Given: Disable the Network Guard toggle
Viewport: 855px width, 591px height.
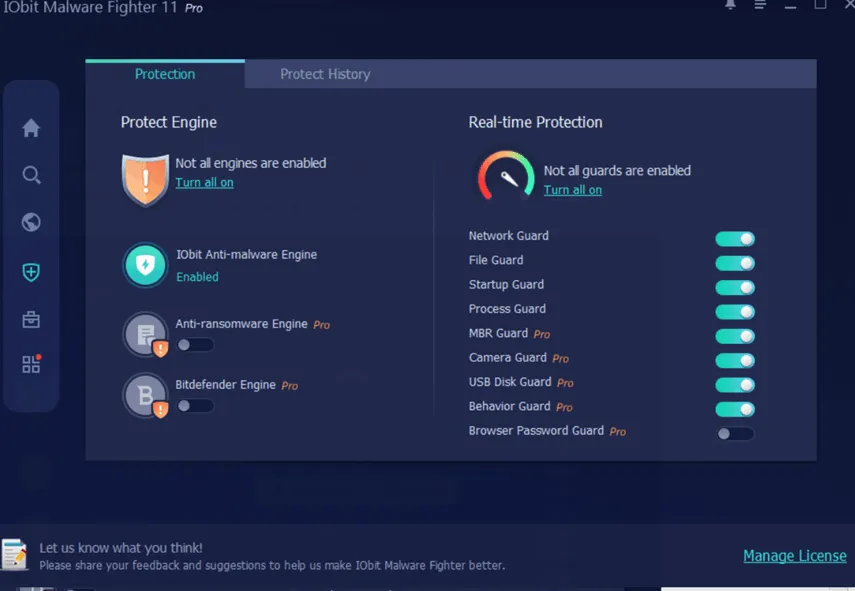Looking at the screenshot, I should pos(735,238).
